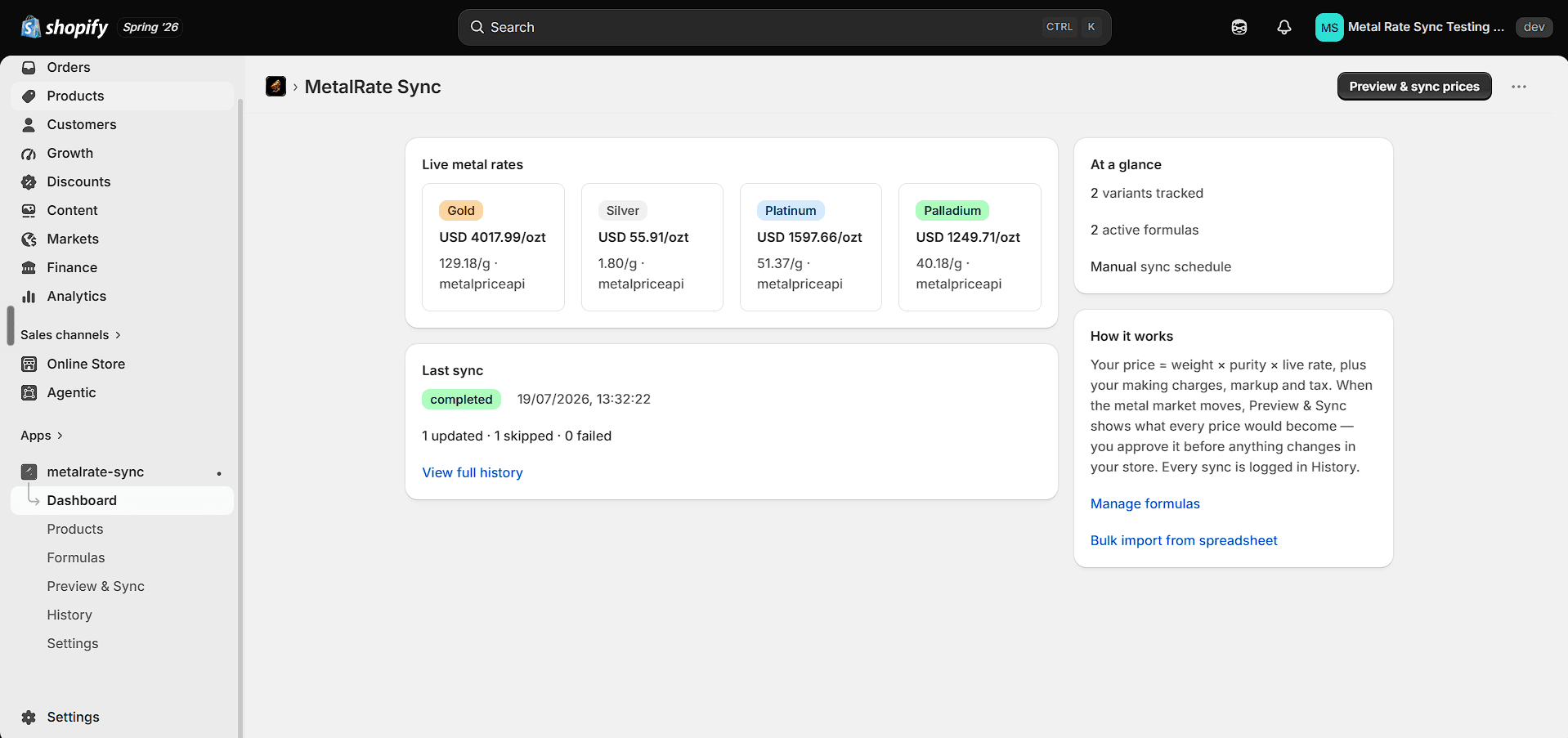
Task: Click '1 updated · 1 skipped · 0 failed'
Action: pos(517,436)
